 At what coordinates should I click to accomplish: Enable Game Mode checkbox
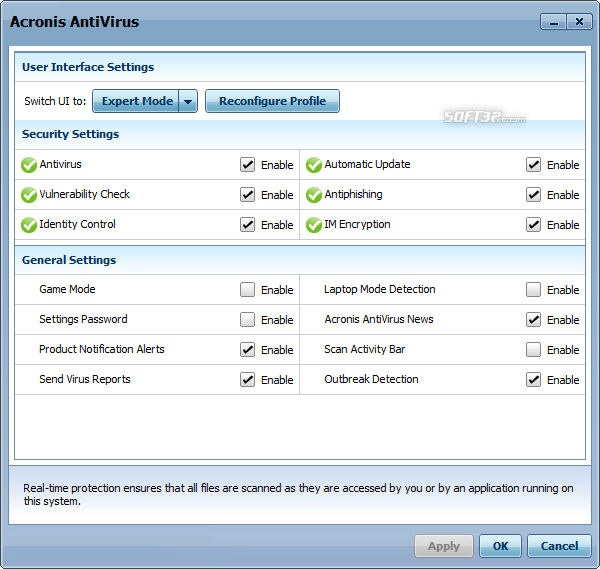tap(248, 290)
